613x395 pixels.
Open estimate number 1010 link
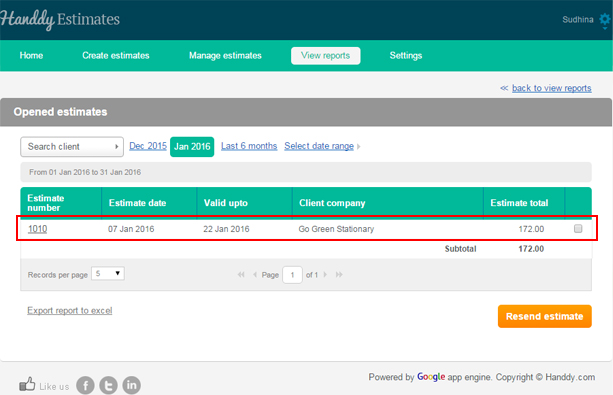tap(38, 229)
